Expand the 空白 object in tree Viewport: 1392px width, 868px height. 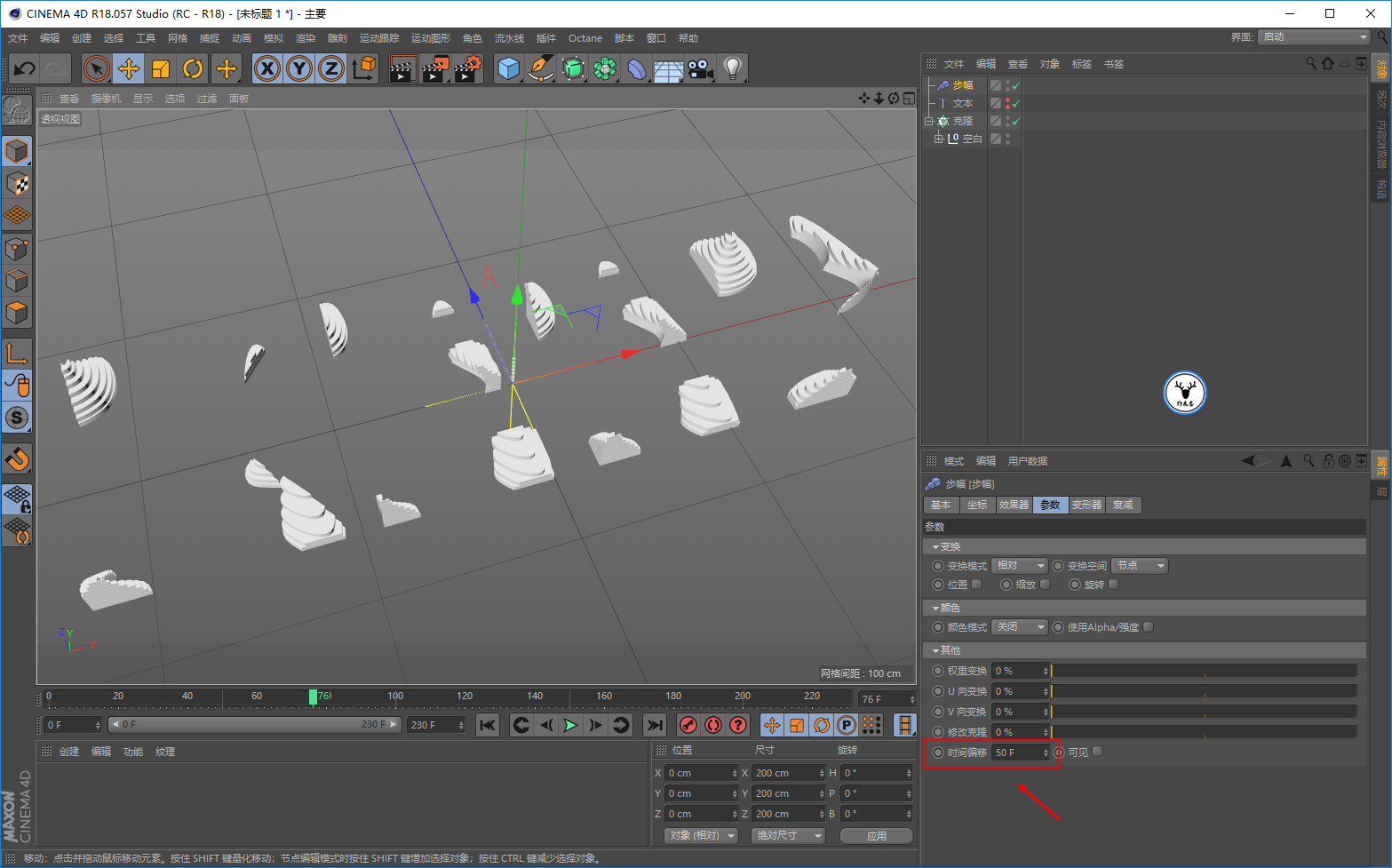click(939, 139)
